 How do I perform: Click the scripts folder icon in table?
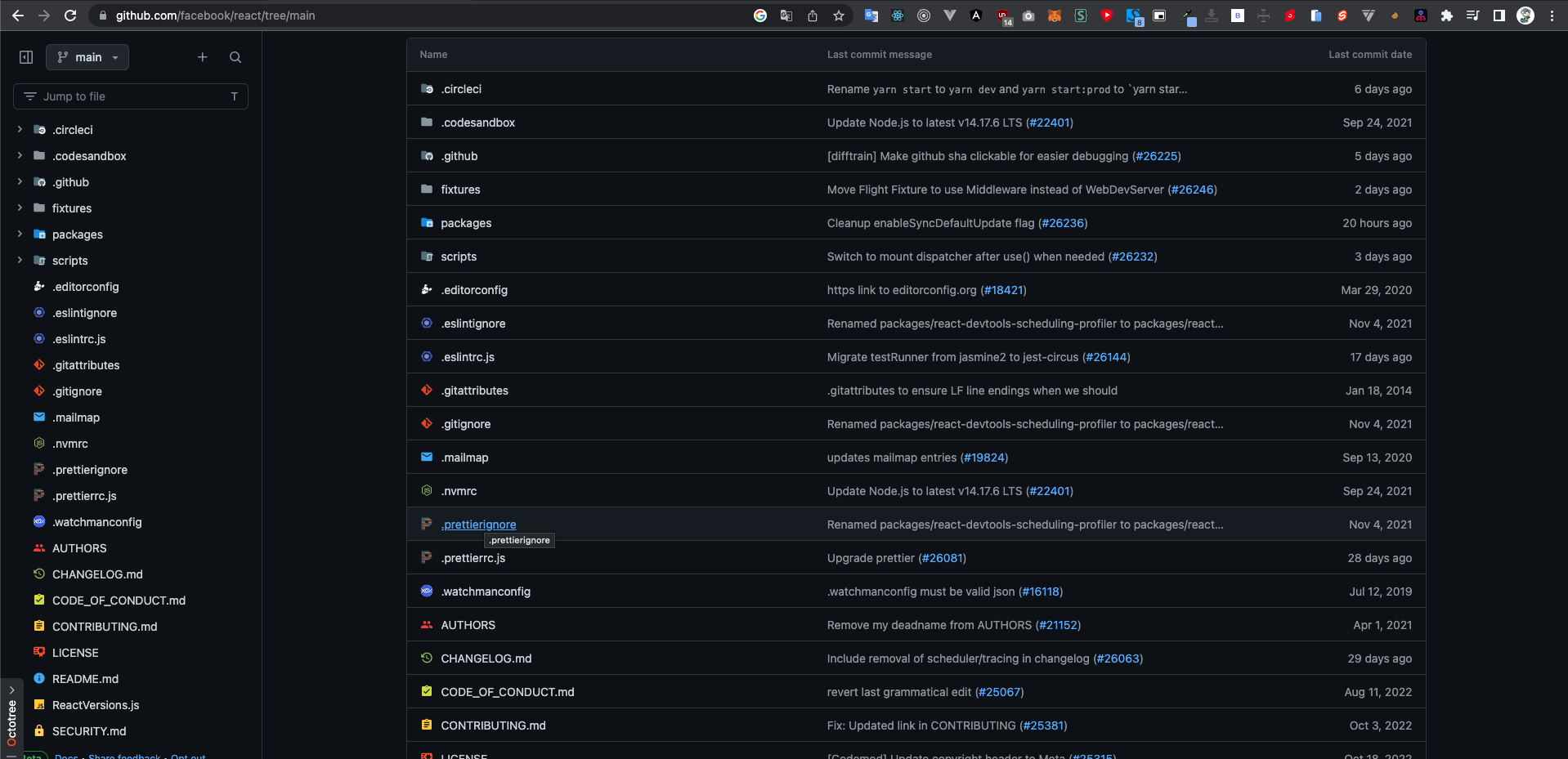point(427,257)
